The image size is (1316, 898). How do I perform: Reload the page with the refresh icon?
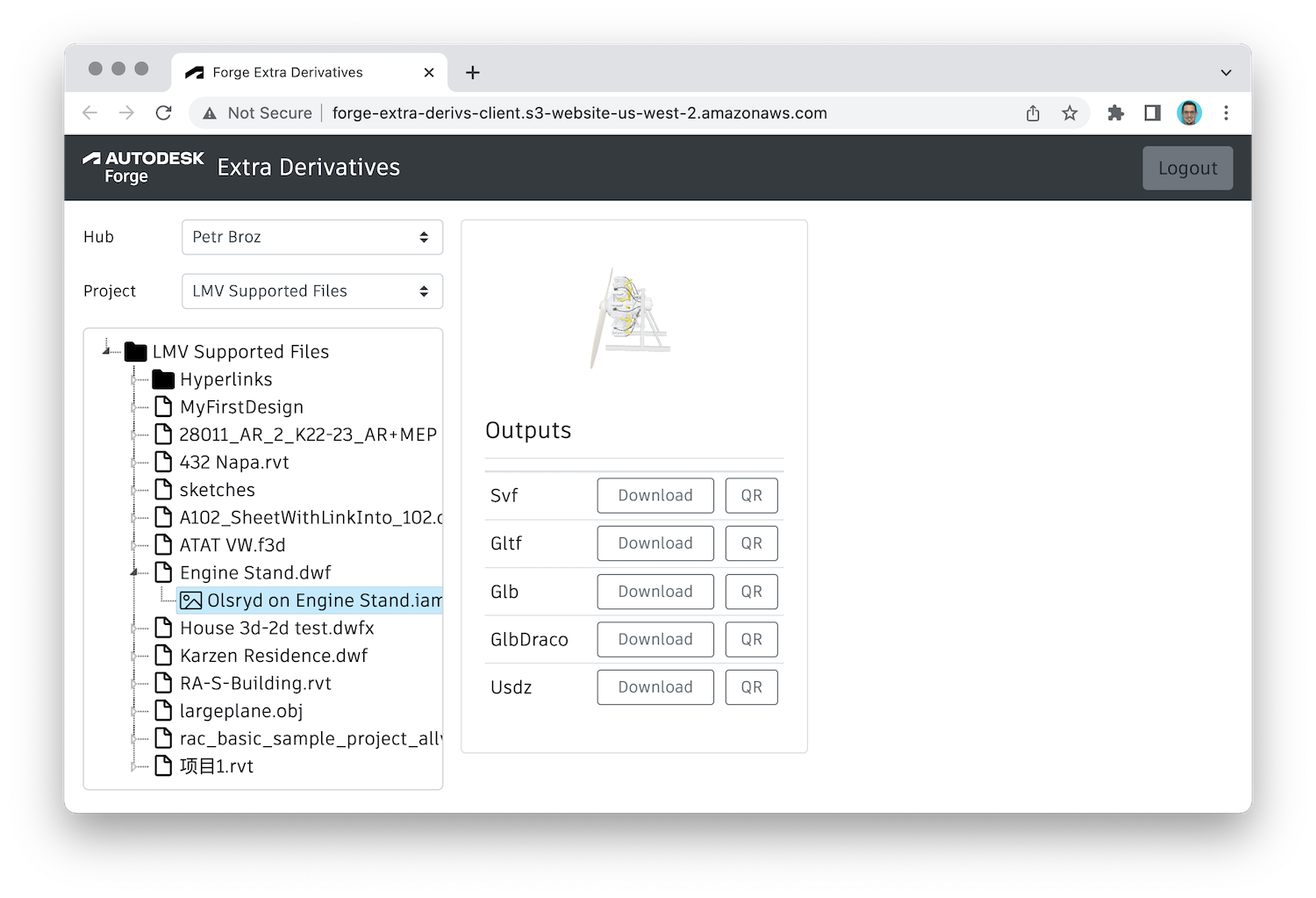click(163, 113)
